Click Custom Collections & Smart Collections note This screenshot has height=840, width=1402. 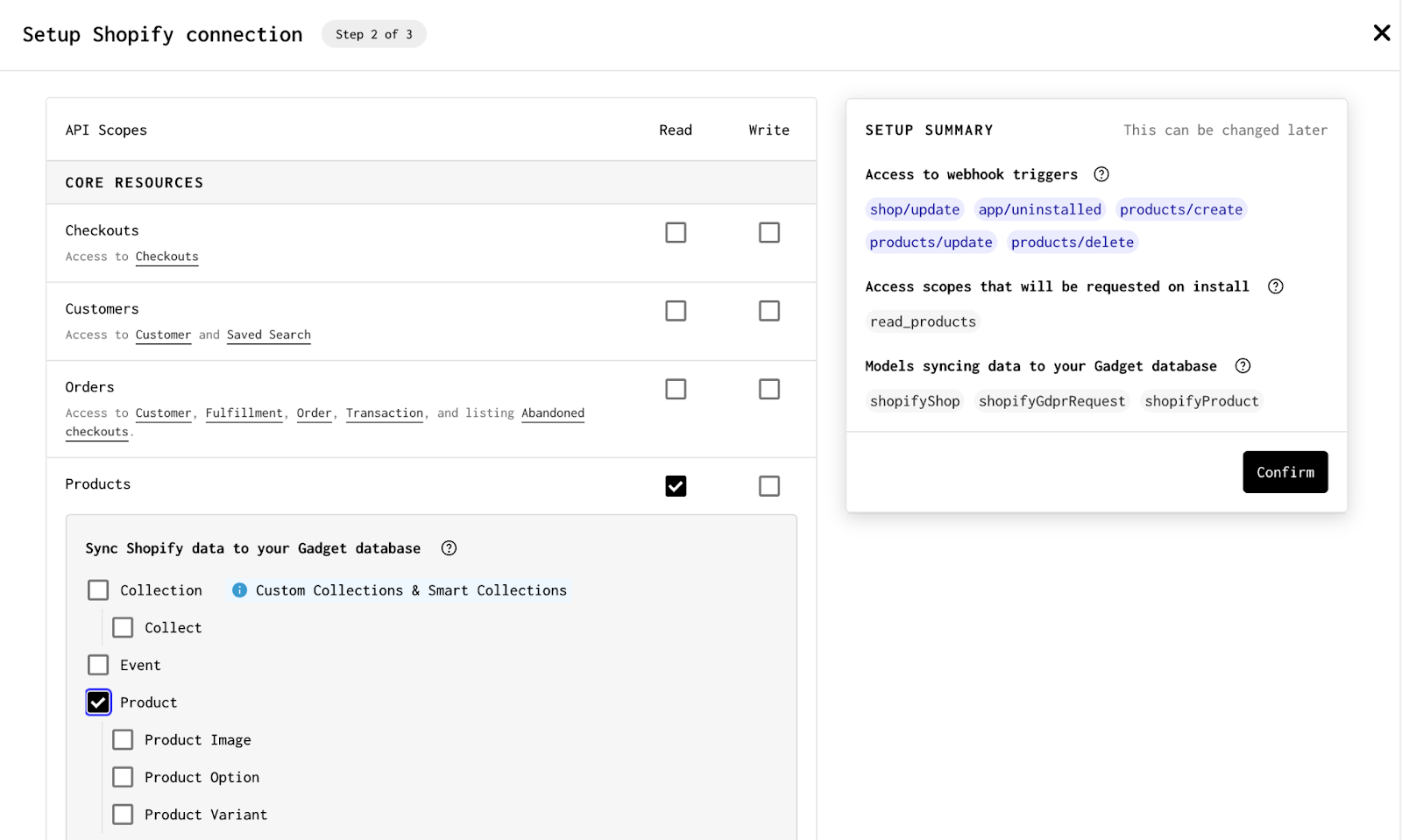[411, 590]
